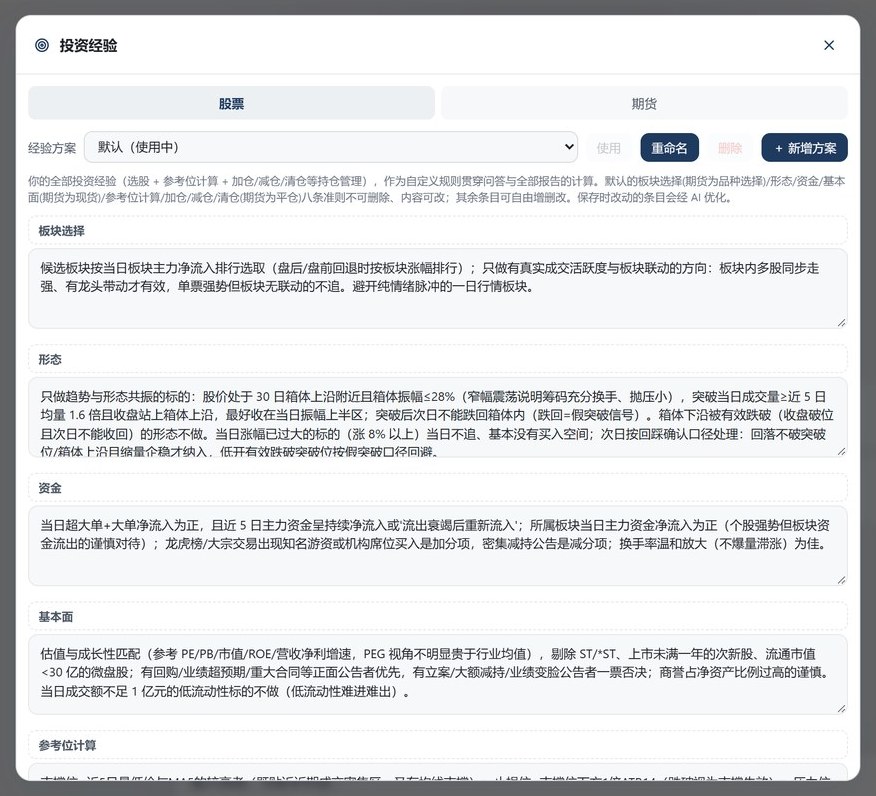Viewport: 876px width, 796px height.
Task: Click the 板块选择 section title field
Action: [x=438, y=231]
